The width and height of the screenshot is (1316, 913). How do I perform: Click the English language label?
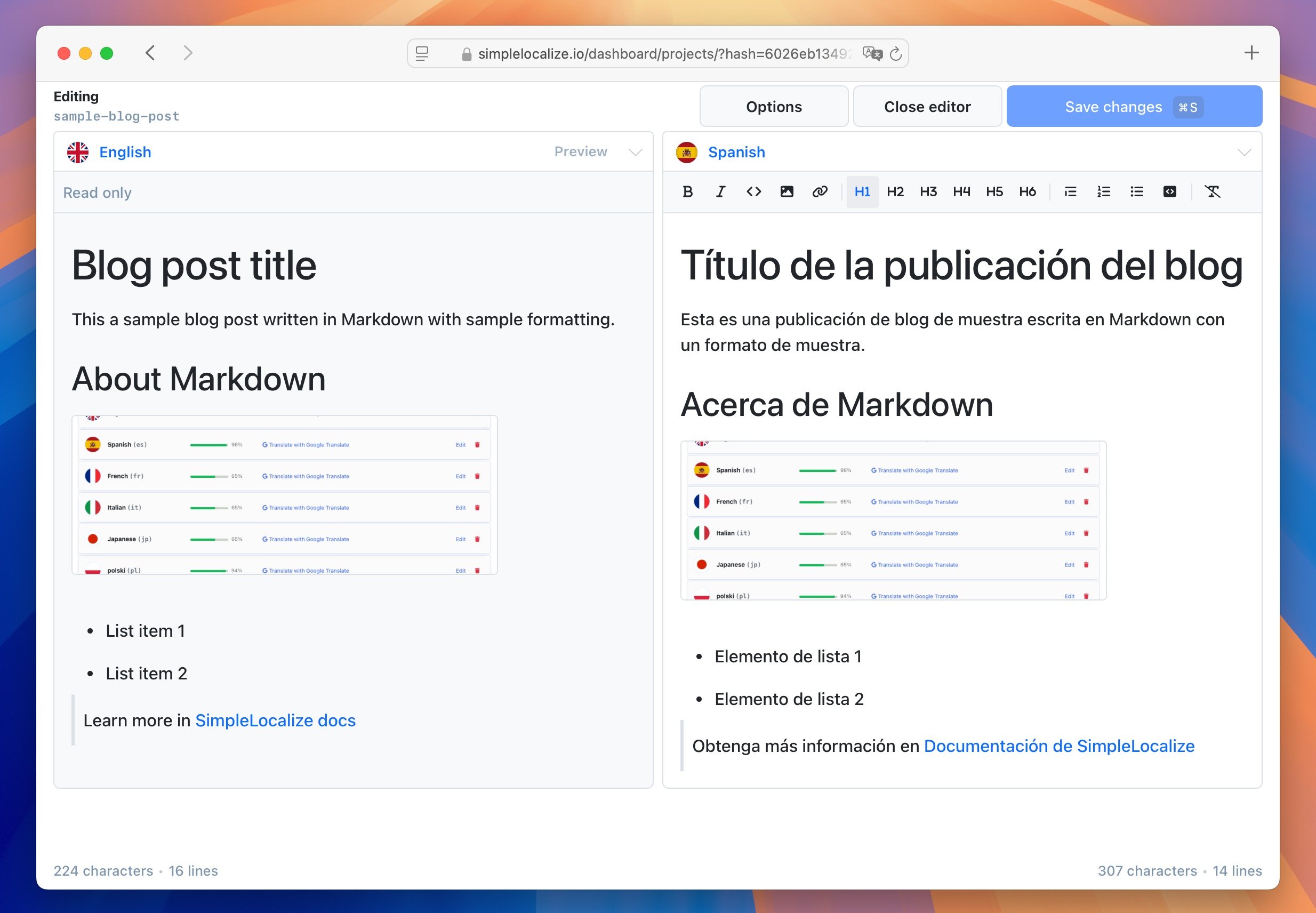click(125, 152)
